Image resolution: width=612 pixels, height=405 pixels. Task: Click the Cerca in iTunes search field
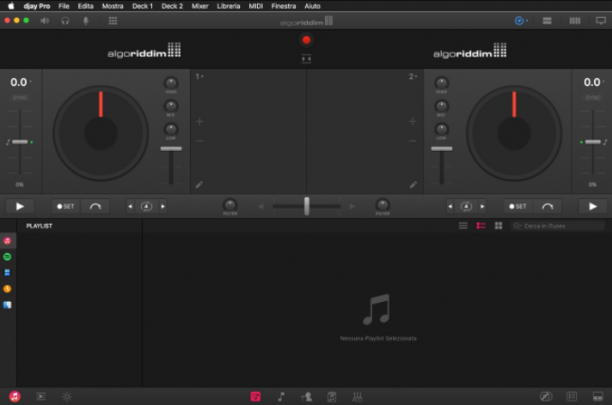[558, 226]
